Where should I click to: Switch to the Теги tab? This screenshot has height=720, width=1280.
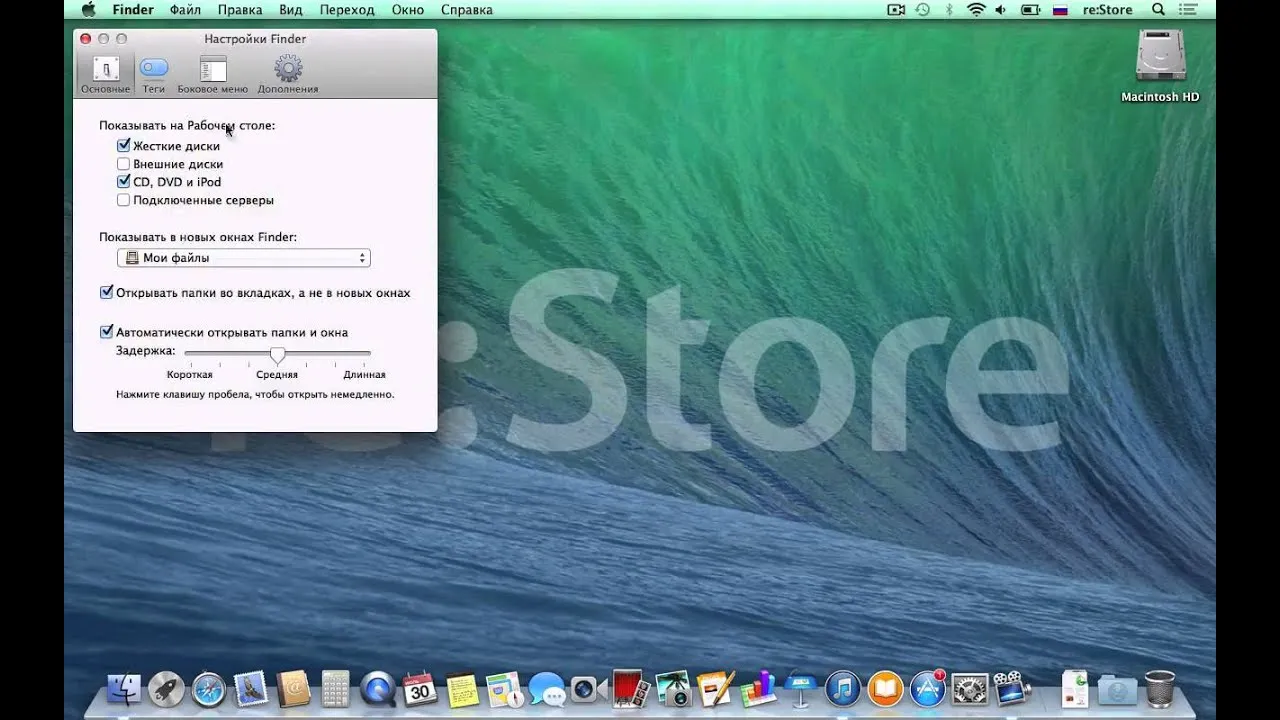click(153, 75)
